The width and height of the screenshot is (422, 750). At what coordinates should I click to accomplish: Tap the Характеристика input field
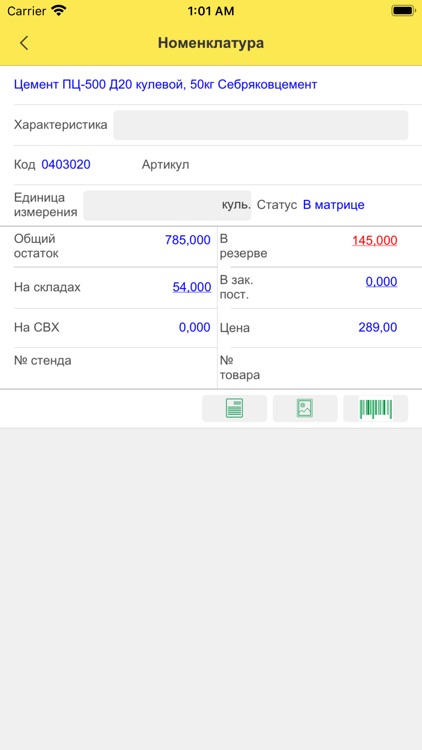click(x=261, y=125)
